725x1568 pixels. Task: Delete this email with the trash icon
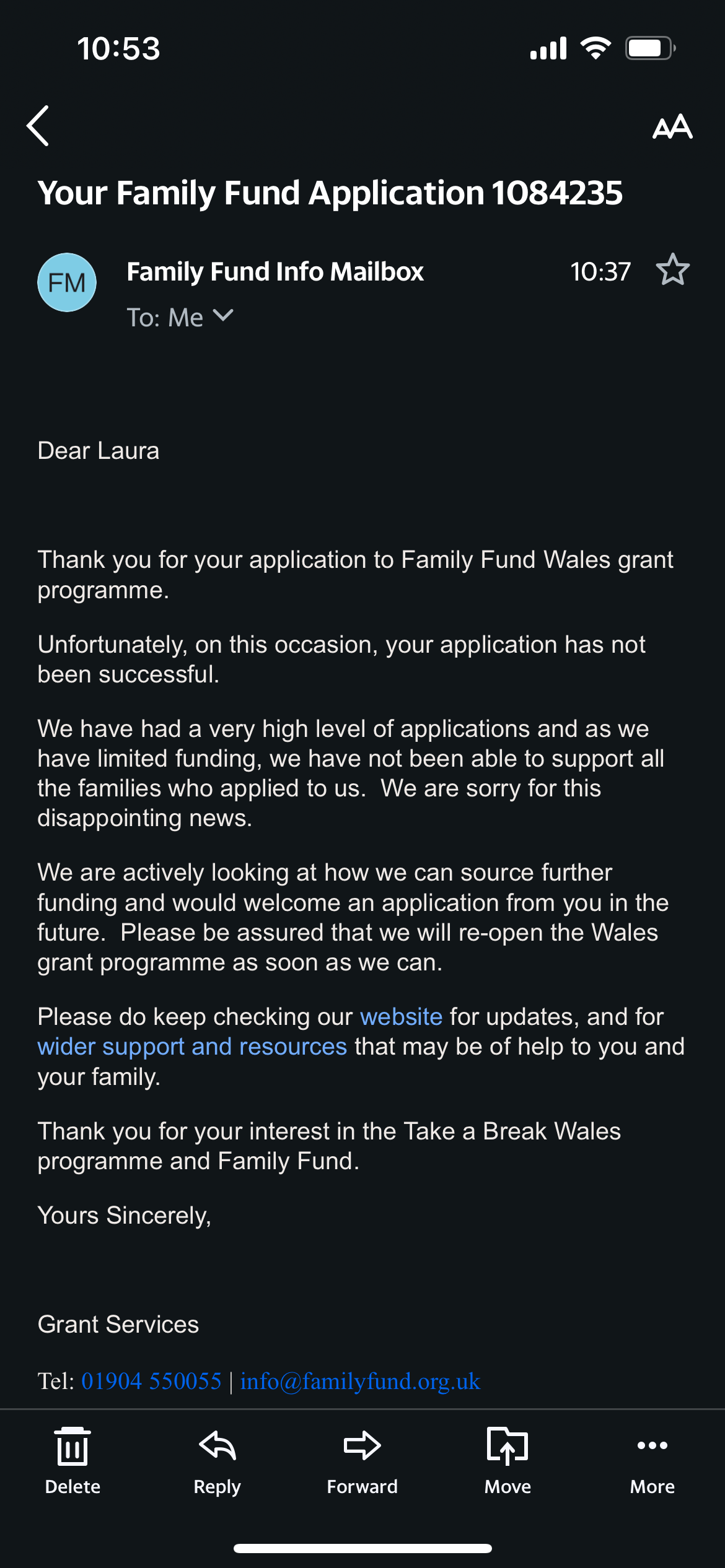tap(72, 1460)
